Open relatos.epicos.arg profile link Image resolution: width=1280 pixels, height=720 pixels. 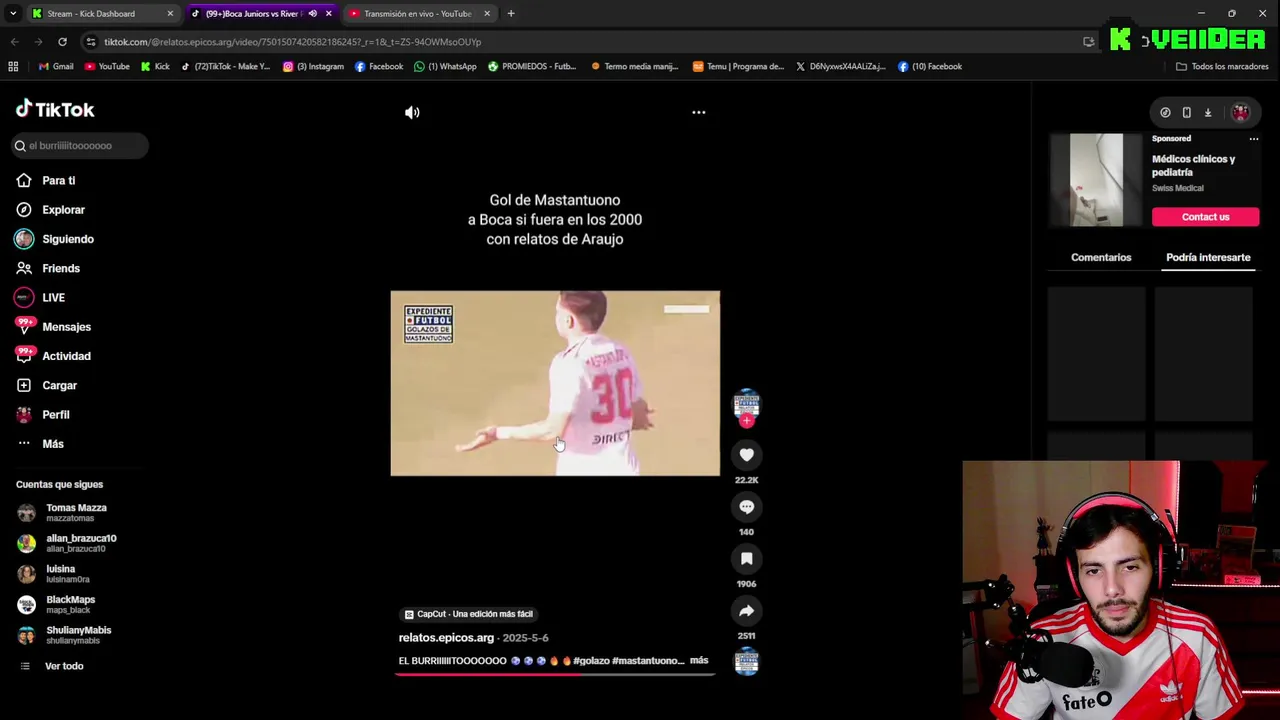tap(446, 638)
